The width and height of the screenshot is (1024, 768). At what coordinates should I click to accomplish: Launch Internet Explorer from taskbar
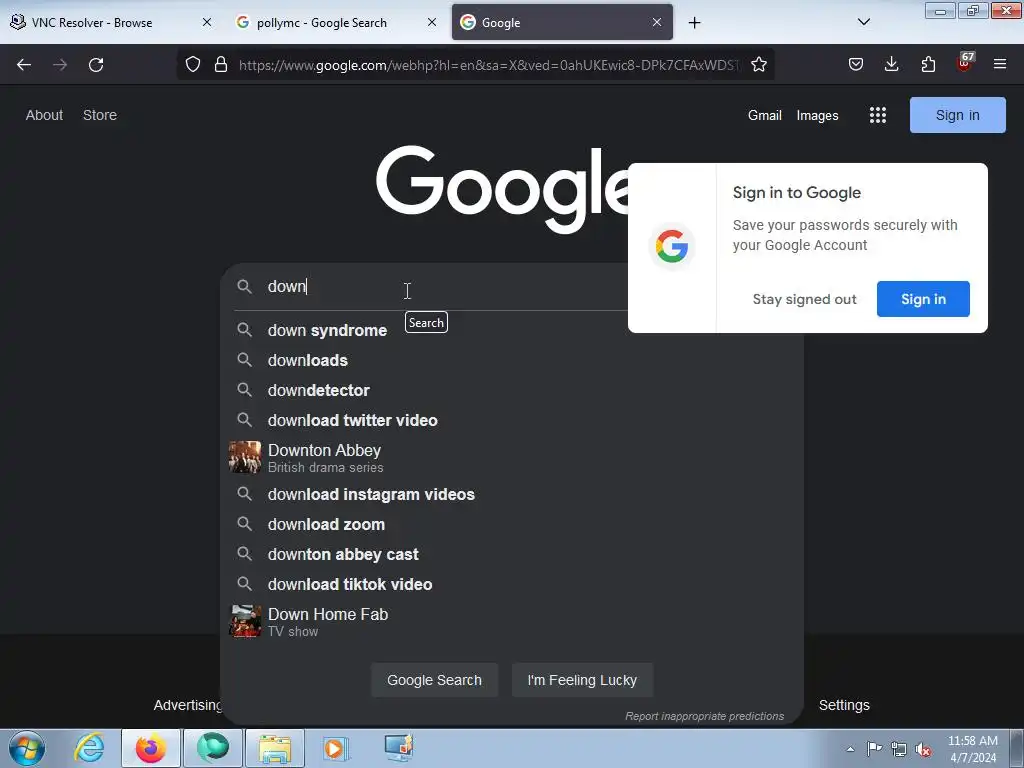[90, 748]
